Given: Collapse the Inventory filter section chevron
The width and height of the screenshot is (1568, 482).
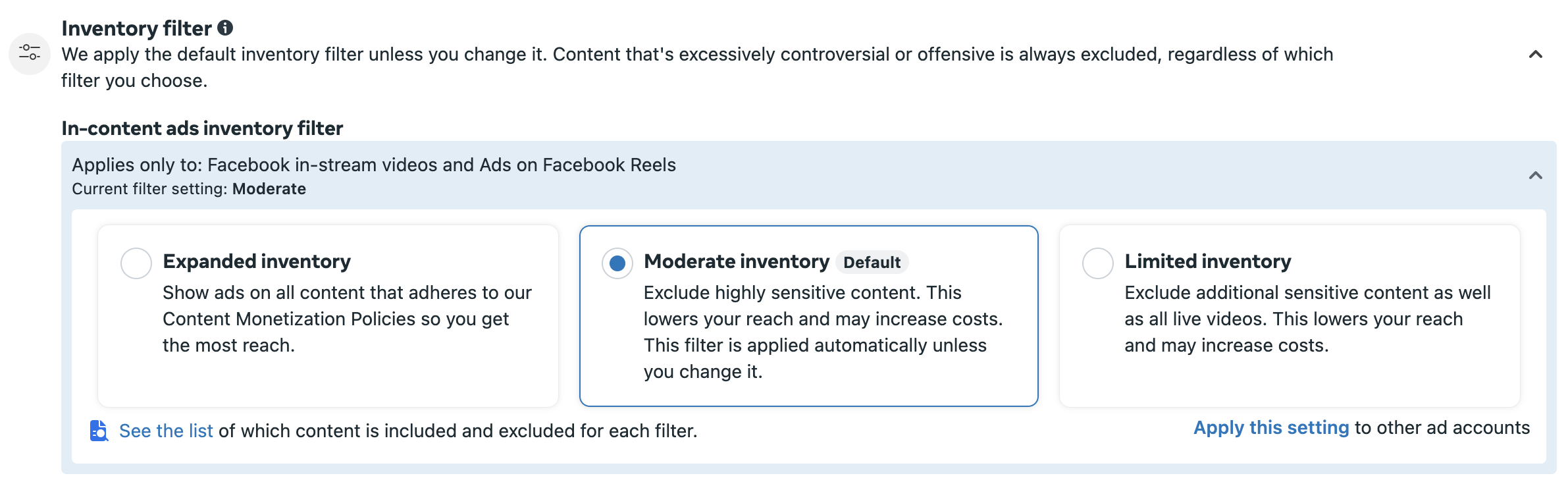Looking at the screenshot, I should coord(1535,54).
